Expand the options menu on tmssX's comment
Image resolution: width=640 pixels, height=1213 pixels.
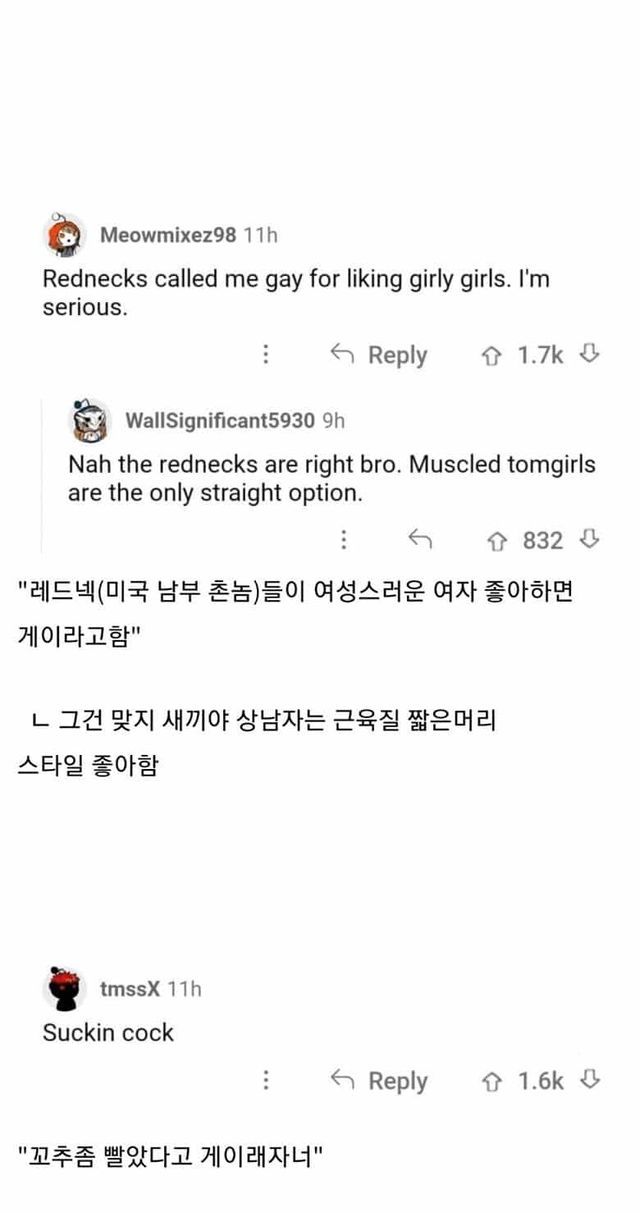point(265,1080)
